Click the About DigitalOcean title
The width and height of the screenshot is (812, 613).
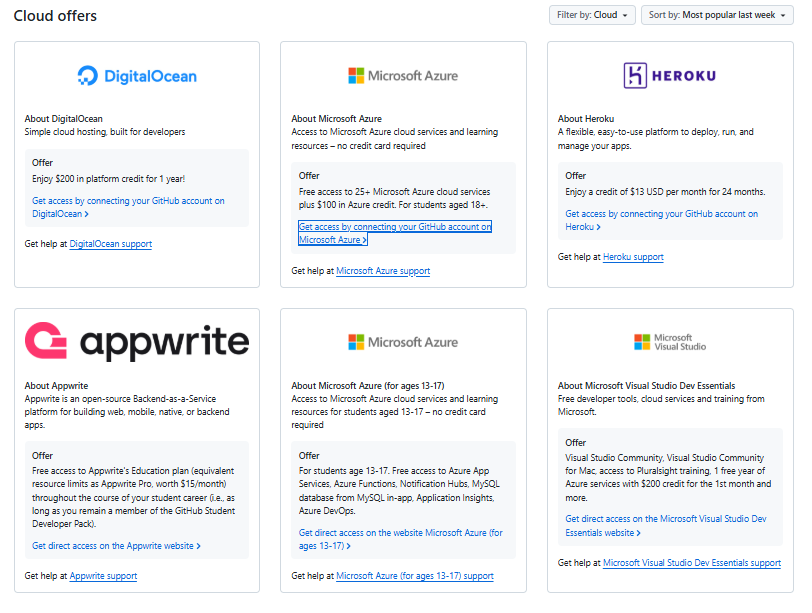click(x=64, y=119)
